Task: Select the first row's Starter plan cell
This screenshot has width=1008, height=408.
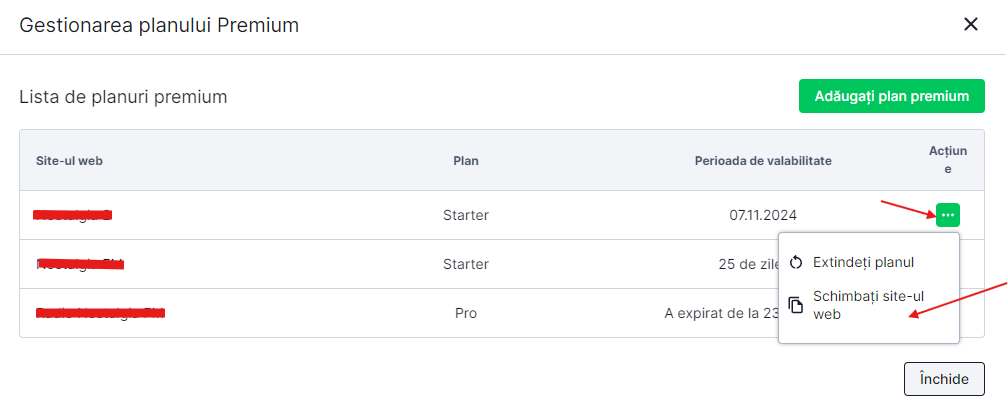Action: (x=466, y=214)
